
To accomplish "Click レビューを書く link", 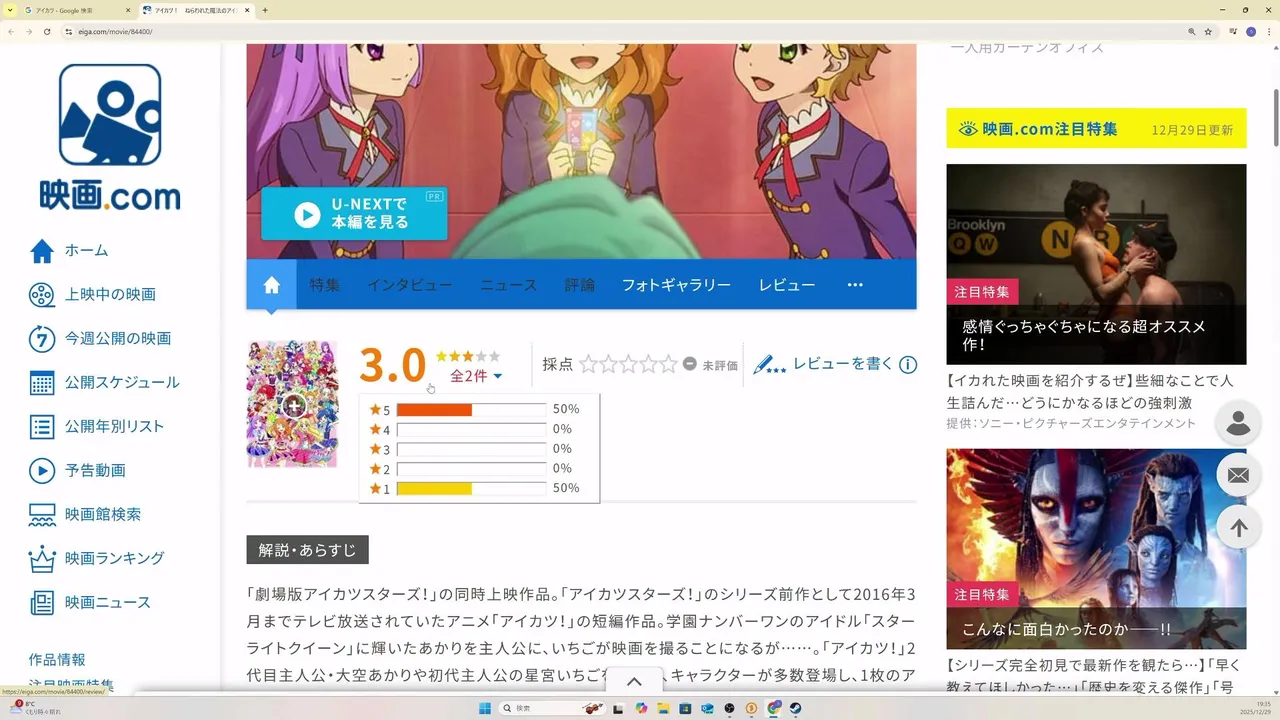I will (x=843, y=364).
